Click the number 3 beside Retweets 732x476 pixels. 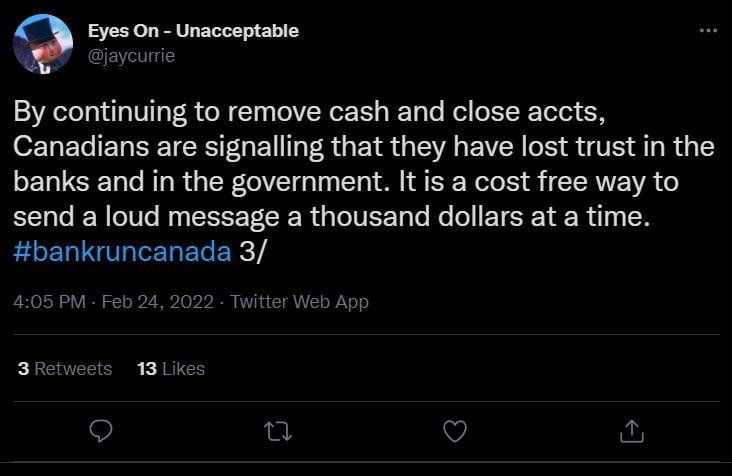(23, 369)
